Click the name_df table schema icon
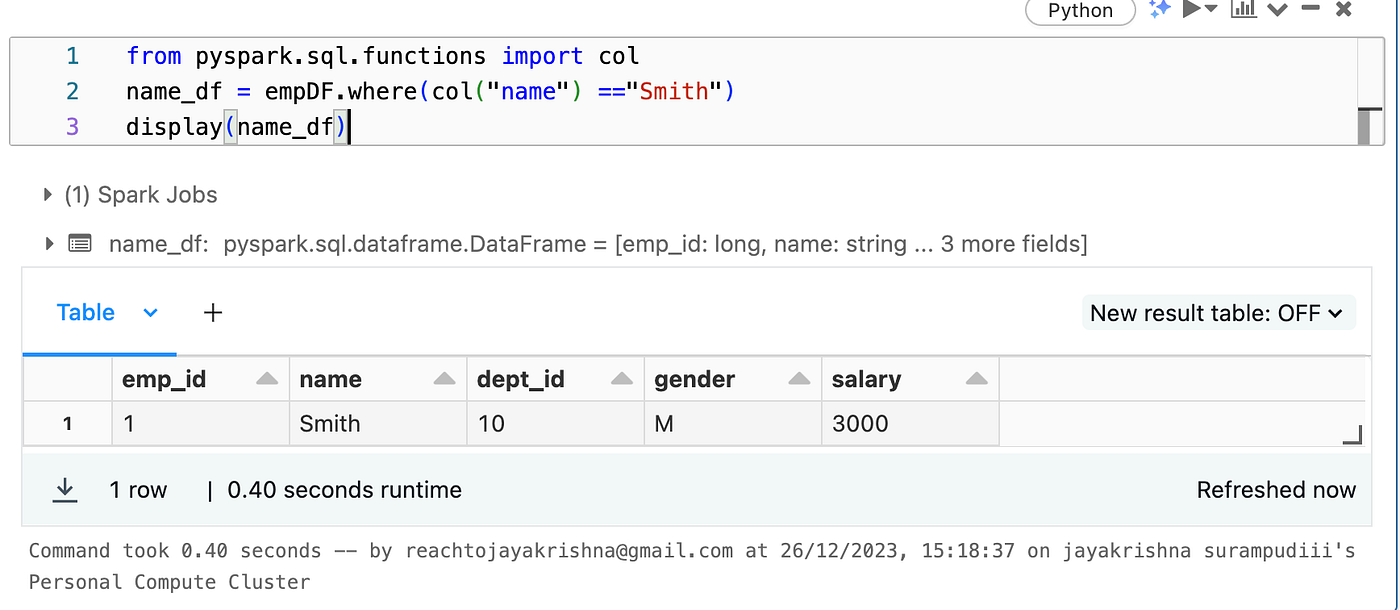The height and width of the screenshot is (610, 1400). click(80, 243)
